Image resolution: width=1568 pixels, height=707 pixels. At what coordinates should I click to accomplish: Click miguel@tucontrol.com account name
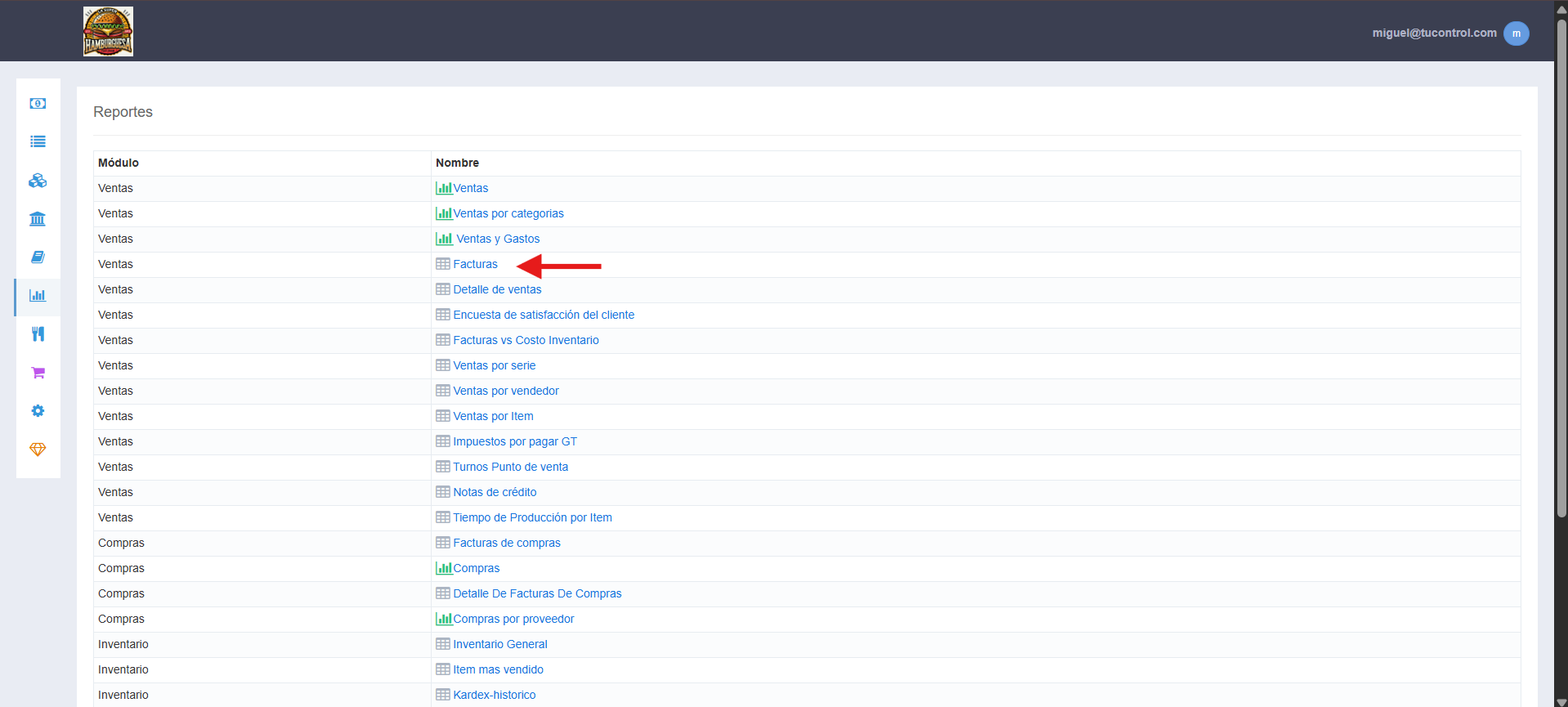(1434, 33)
